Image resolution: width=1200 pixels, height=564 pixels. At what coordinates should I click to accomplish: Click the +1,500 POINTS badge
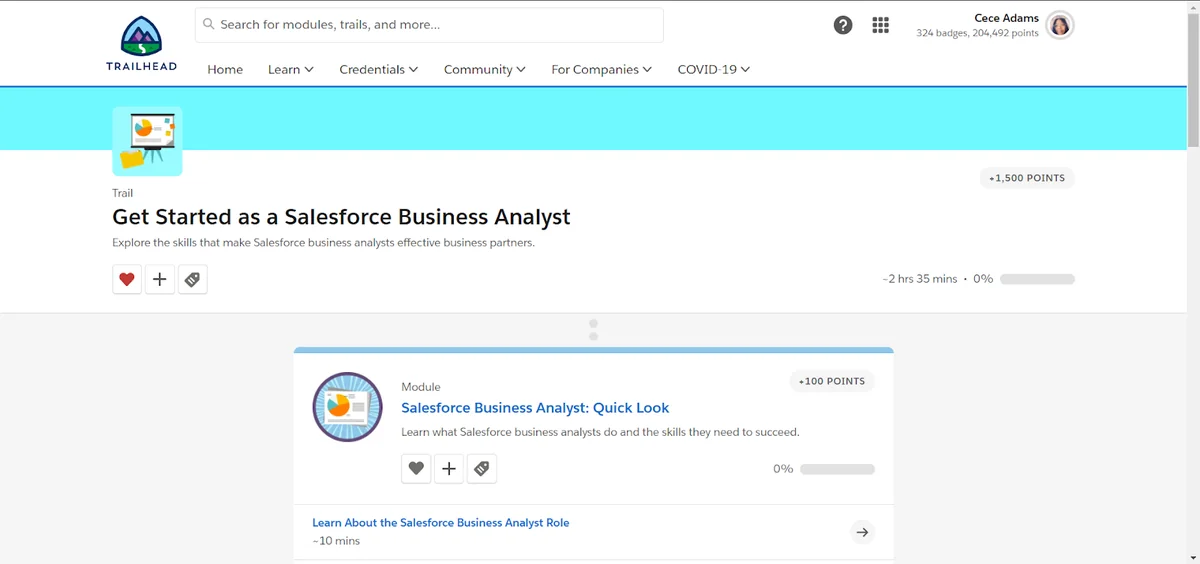1027,178
